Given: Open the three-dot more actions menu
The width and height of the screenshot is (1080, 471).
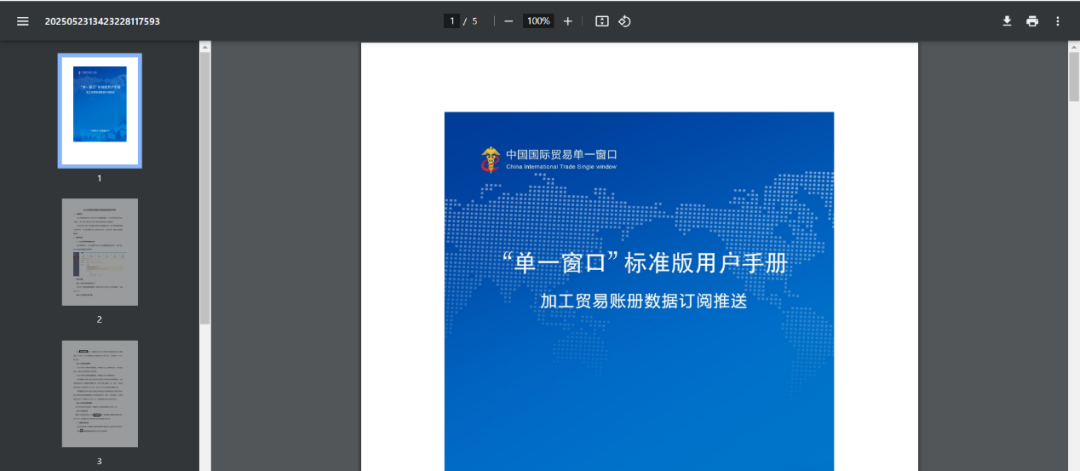Looking at the screenshot, I should (1057, 21).
